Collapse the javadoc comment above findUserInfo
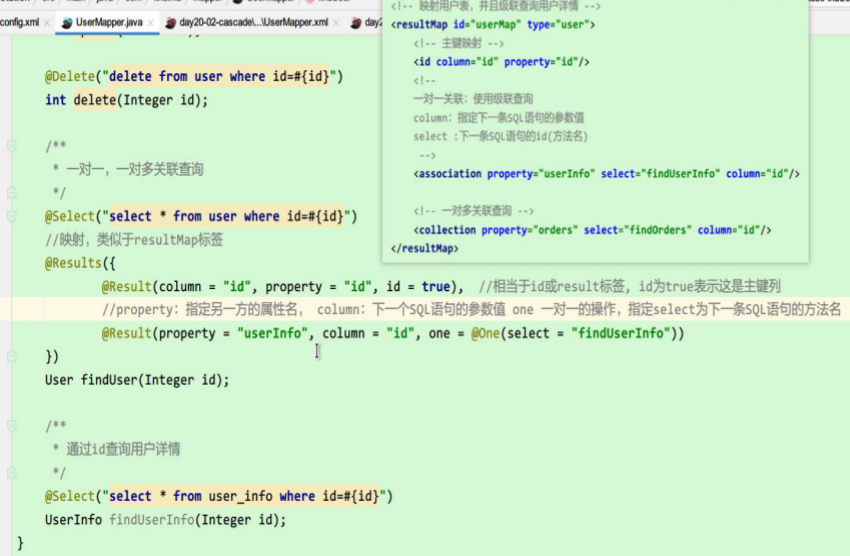Viewport: 850px width, 556px height. tap(12, 426)
